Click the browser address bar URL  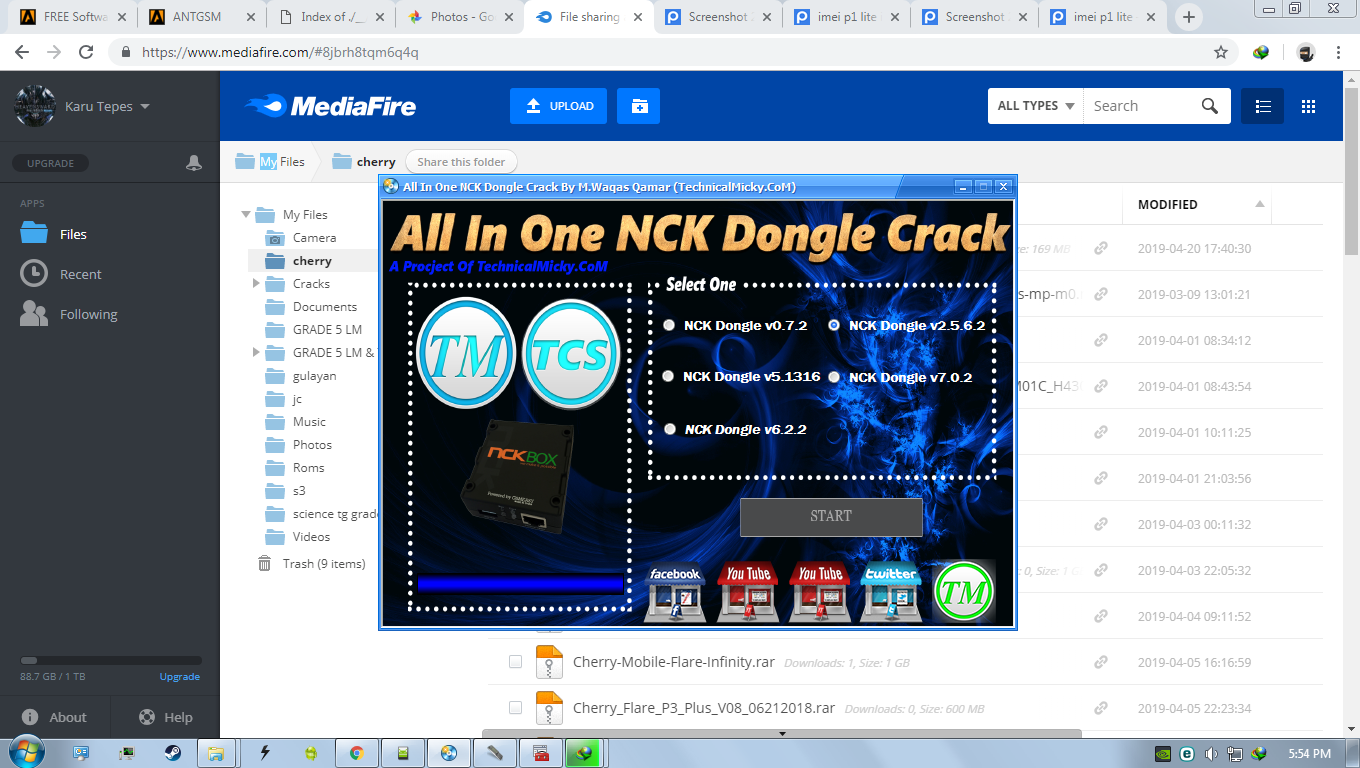280,52
